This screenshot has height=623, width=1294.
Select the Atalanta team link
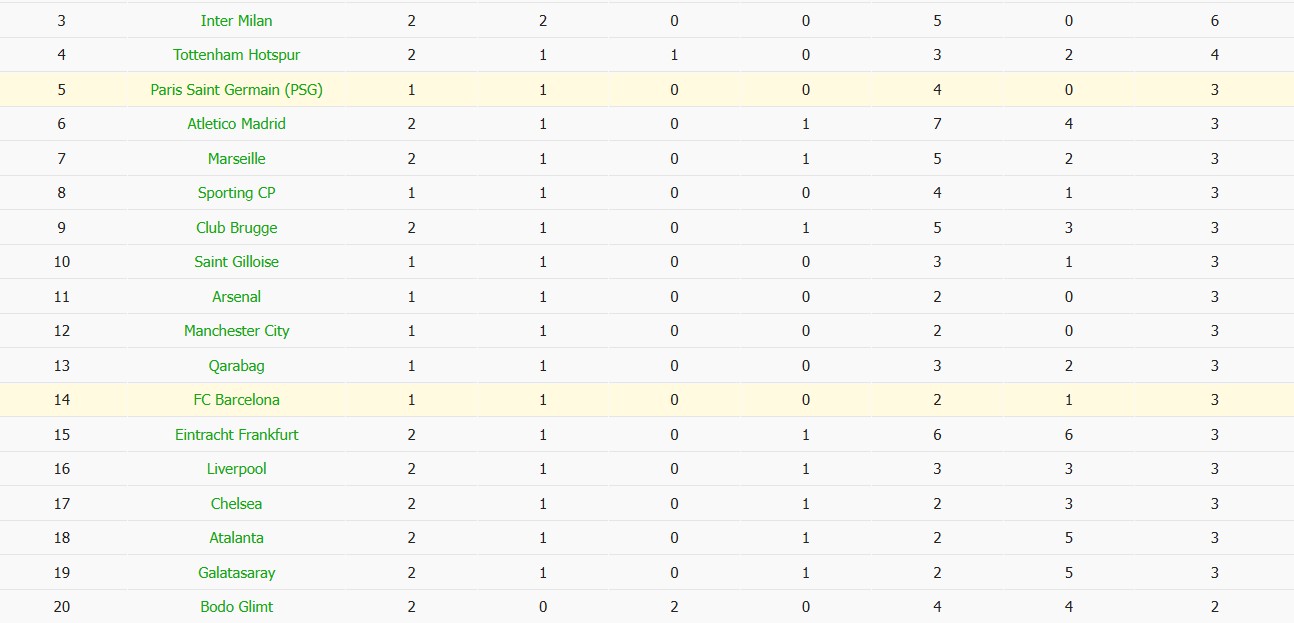236,538
